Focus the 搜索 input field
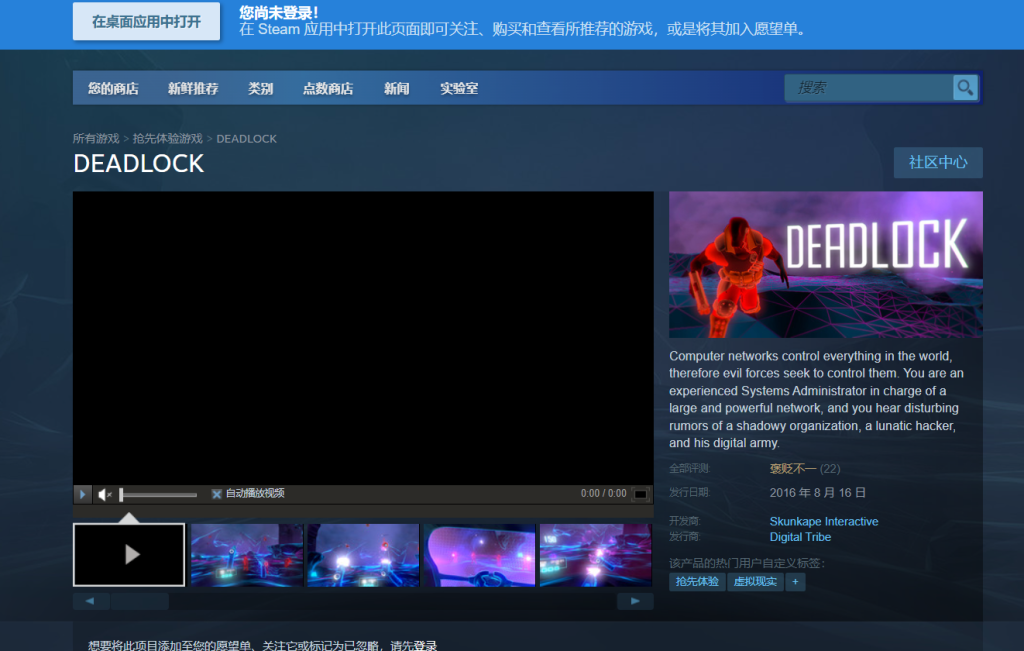This screenshot has width=1024, height=651. [x=868, y=87]
